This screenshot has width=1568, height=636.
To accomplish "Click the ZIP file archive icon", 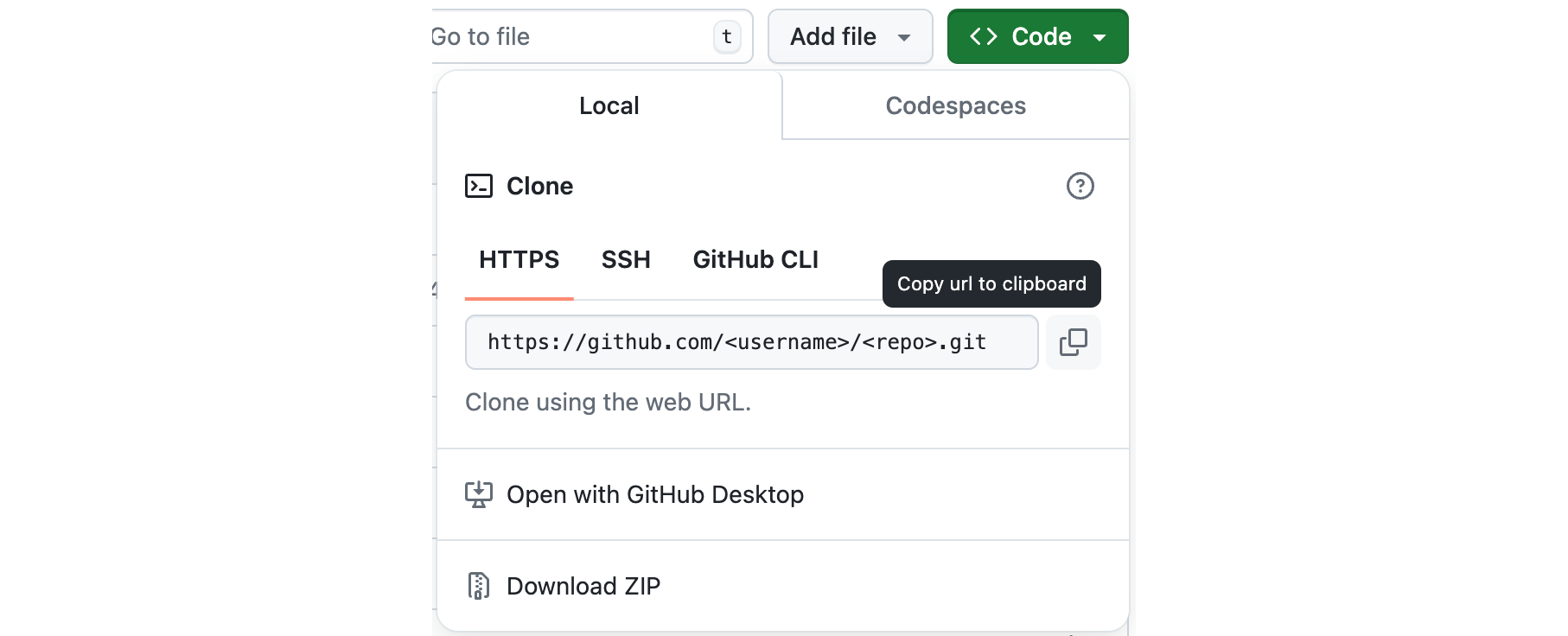I will (x=479, y=586).
